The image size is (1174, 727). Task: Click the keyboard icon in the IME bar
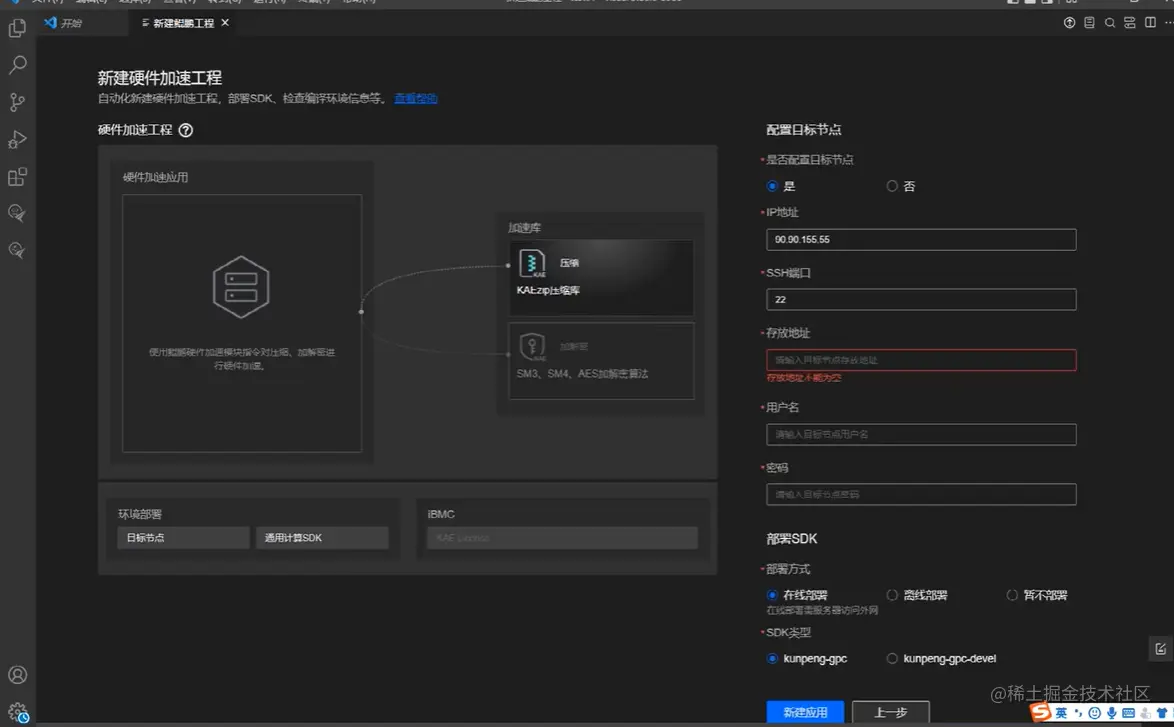[1128, 713]
